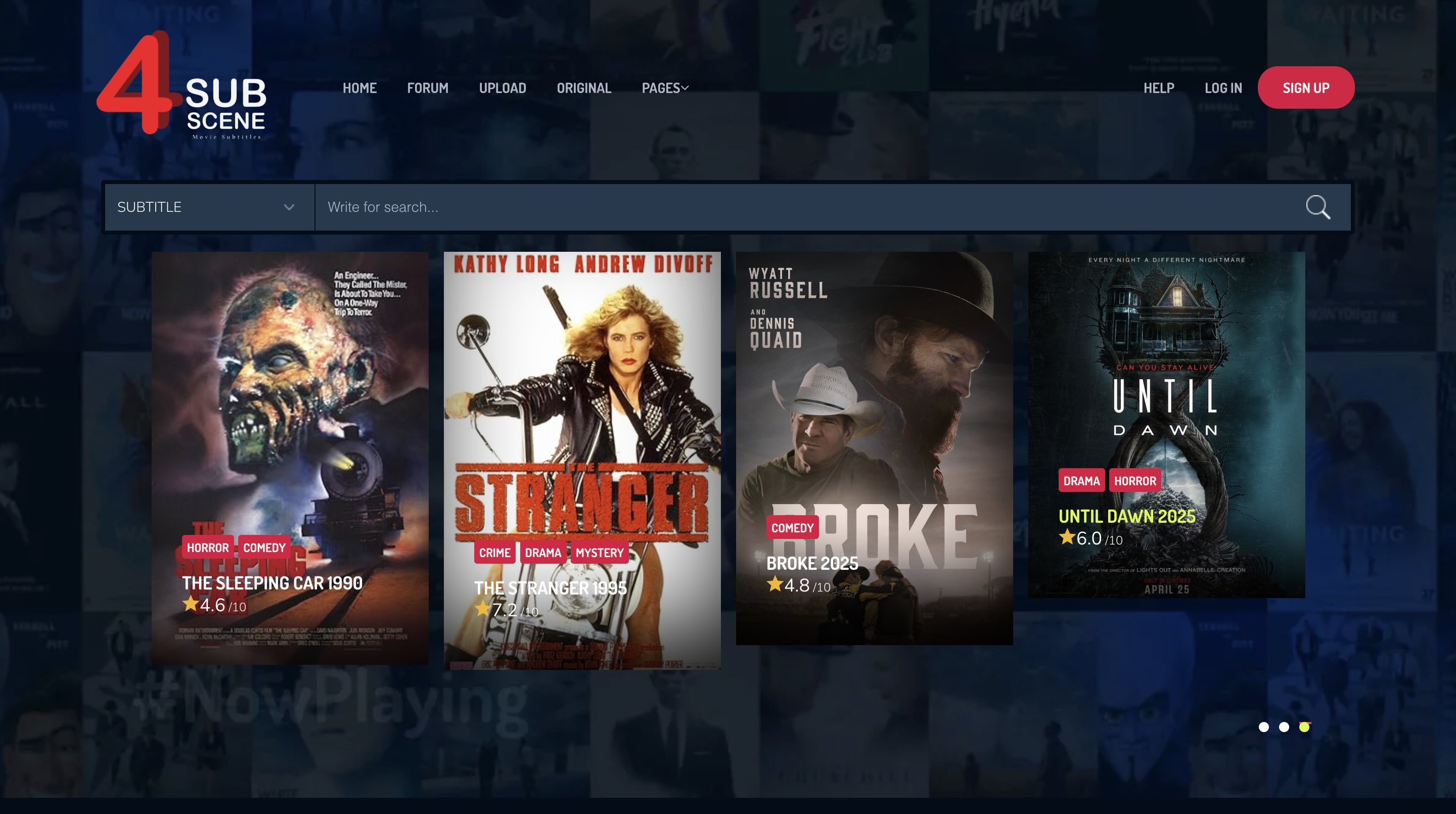Click the Log In link
The width and height of the screenshot is (1456, 814).
point(1223,88)
